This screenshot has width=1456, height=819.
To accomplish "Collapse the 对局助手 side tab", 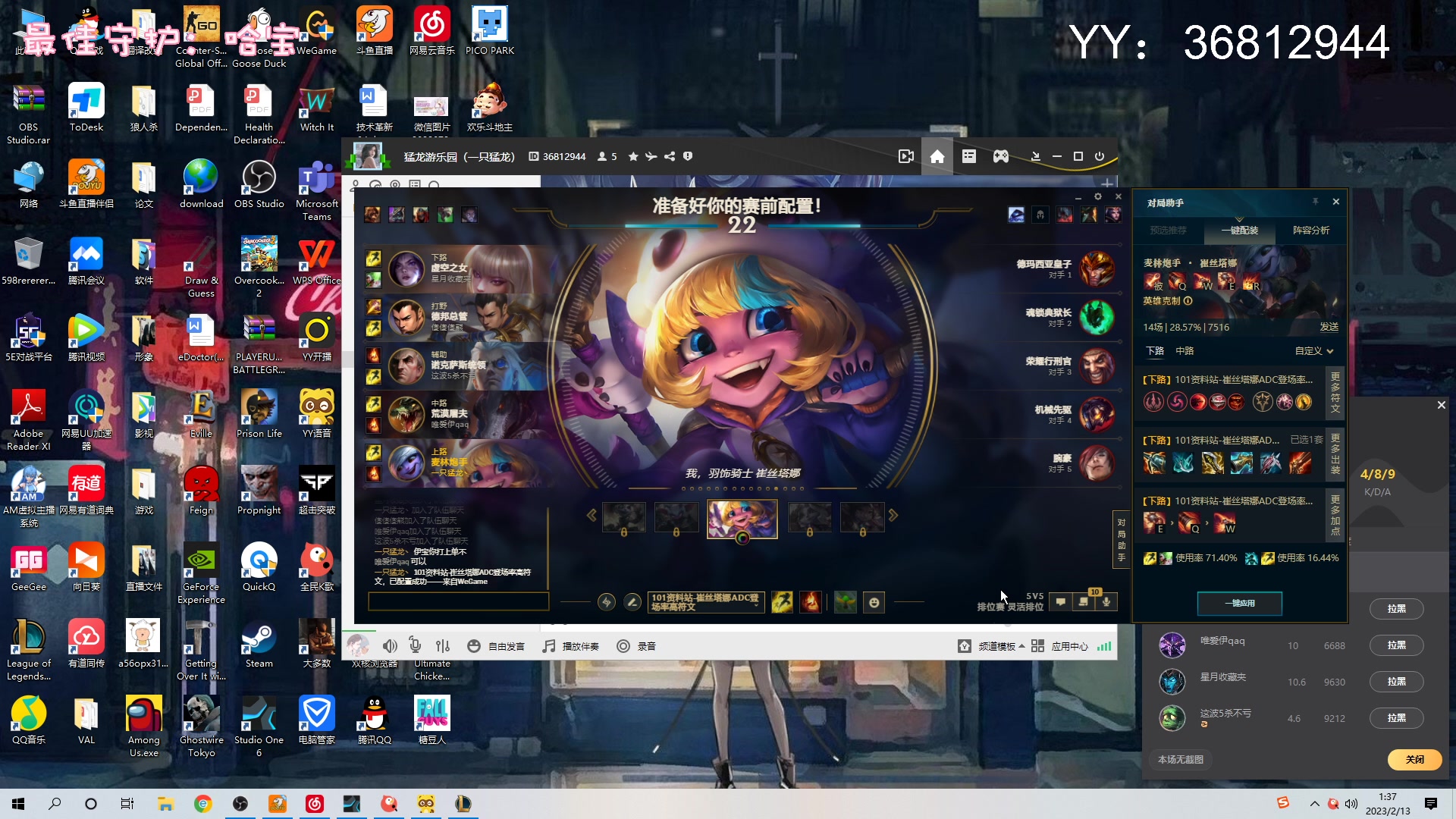I will (1121, 541).
